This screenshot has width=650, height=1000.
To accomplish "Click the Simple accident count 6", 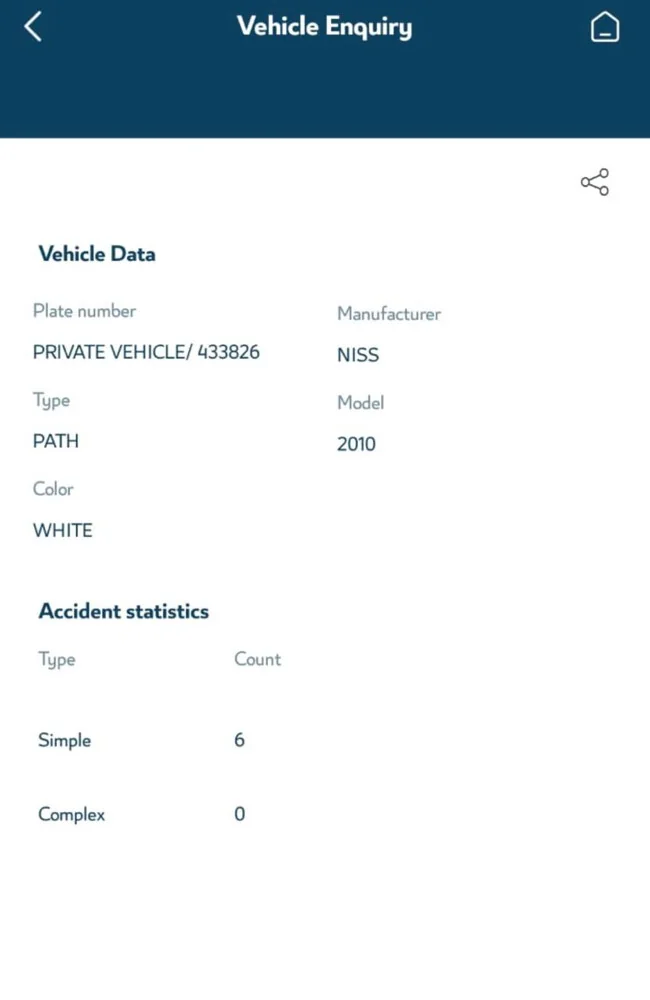I will coord(239,740).
